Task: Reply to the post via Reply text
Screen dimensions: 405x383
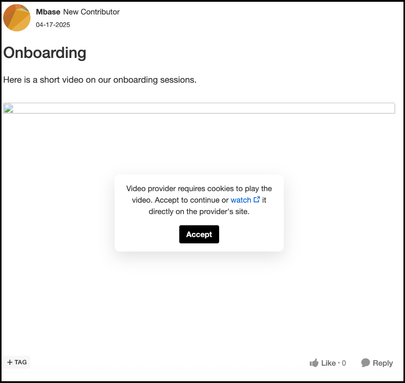Action: click(x=383, y=363)
